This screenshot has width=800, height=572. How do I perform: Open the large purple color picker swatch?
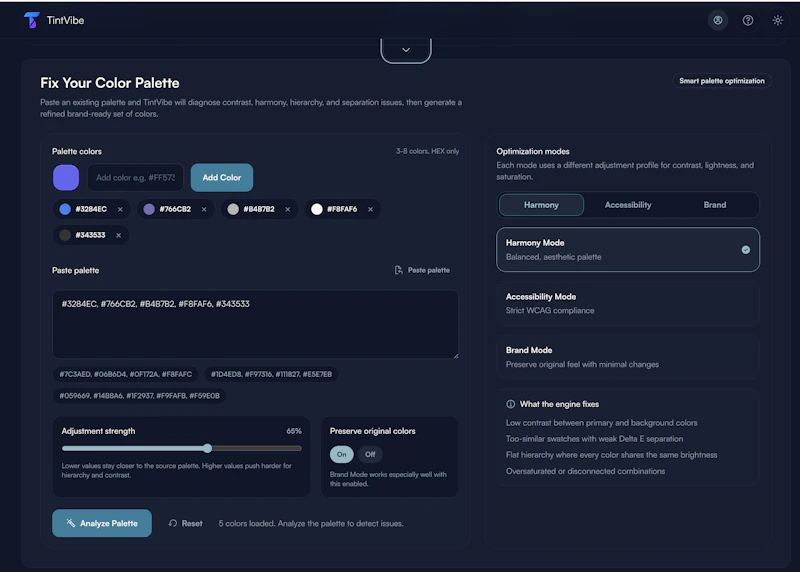coord(66,178)
